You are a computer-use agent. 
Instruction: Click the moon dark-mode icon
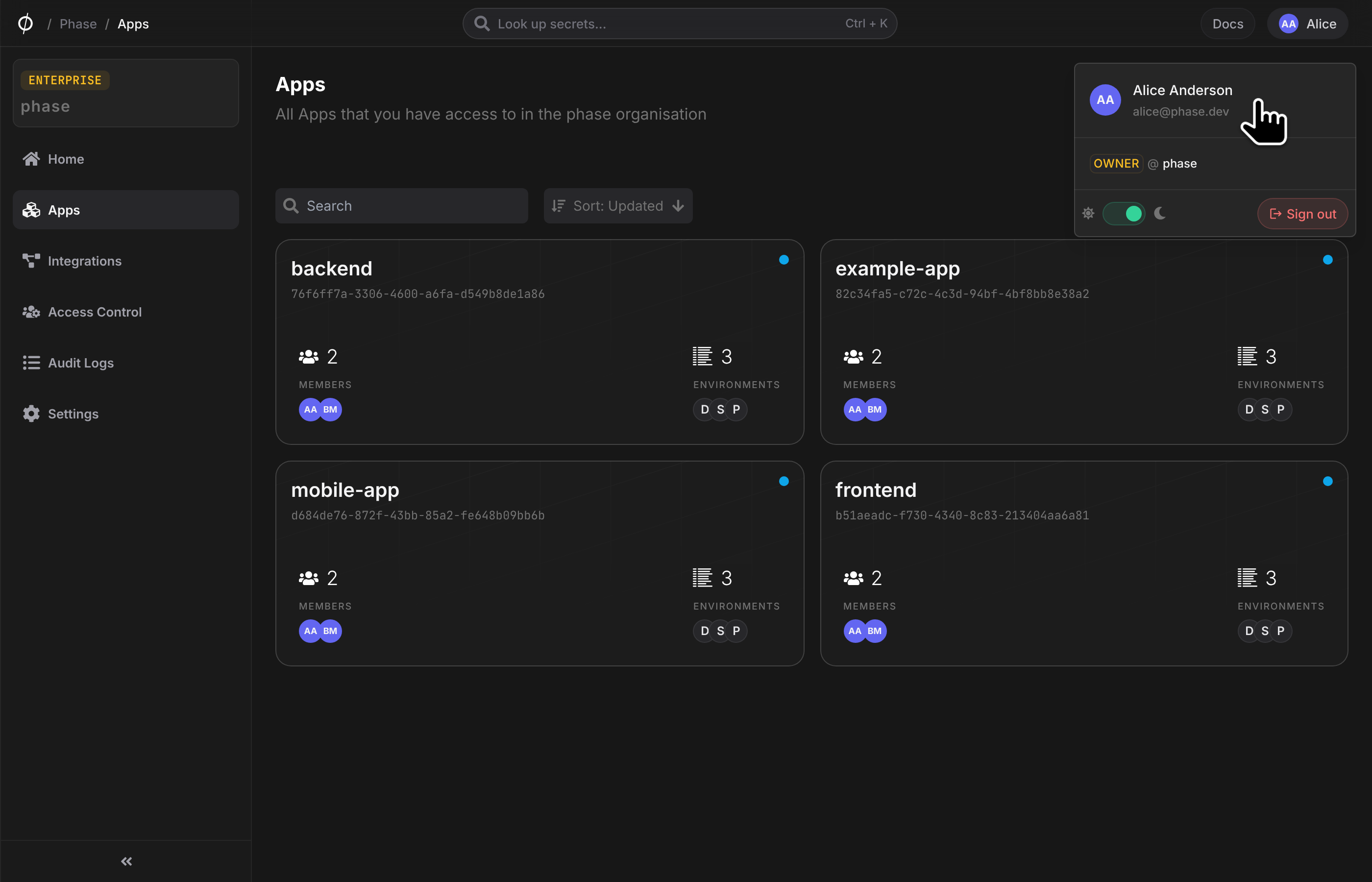[x=1160, y=214]
